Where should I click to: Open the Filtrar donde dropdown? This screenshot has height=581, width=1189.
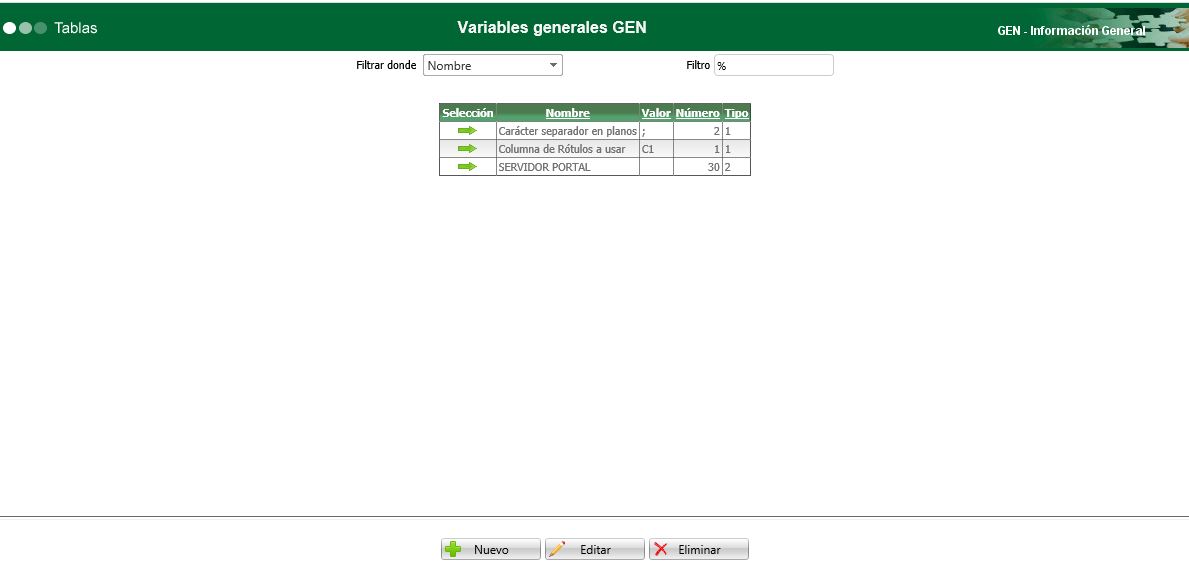coord(493,64)
